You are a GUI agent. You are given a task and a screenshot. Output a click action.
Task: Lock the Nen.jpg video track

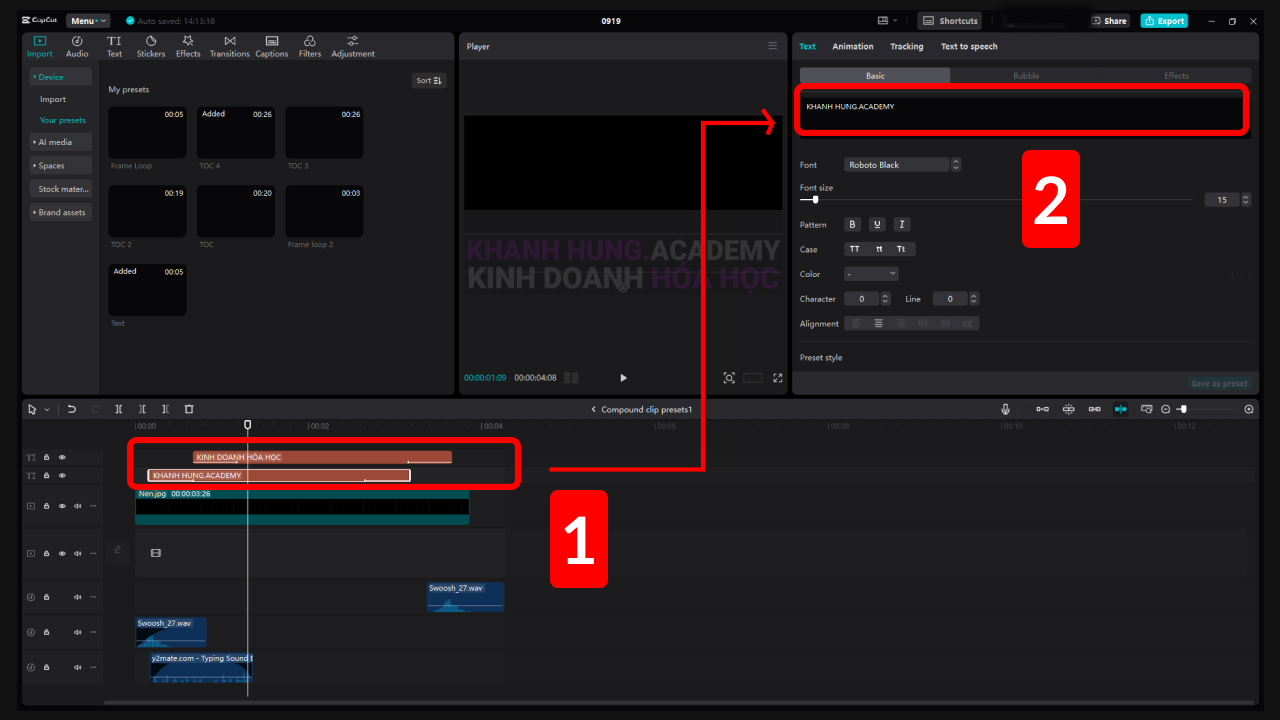tap(46, 506)
